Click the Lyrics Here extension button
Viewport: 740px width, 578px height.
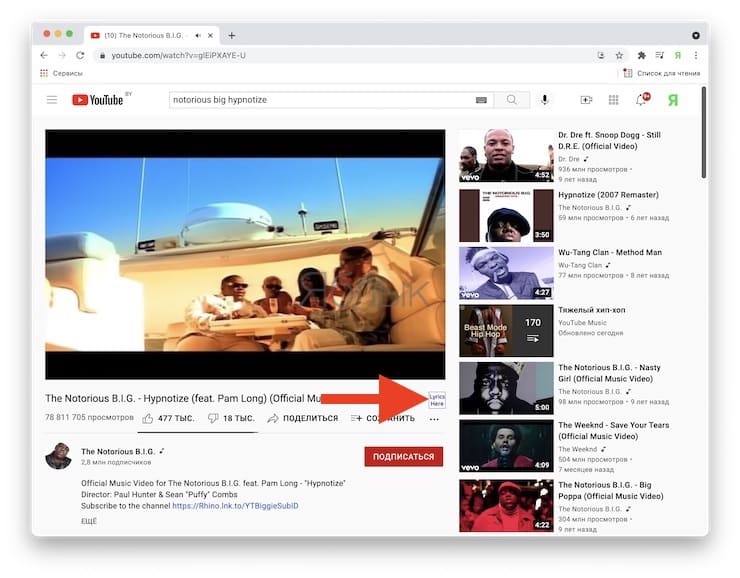pyautogui.click(x=437, y=400)
